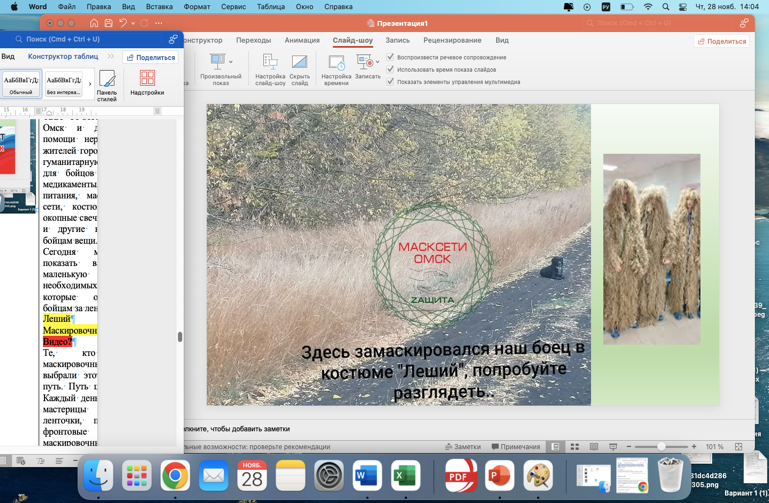The height and width of the screenshot is (503, 769).
Task: Click the Redo icon in PowerPoint title bar
Action: point(144,23)
